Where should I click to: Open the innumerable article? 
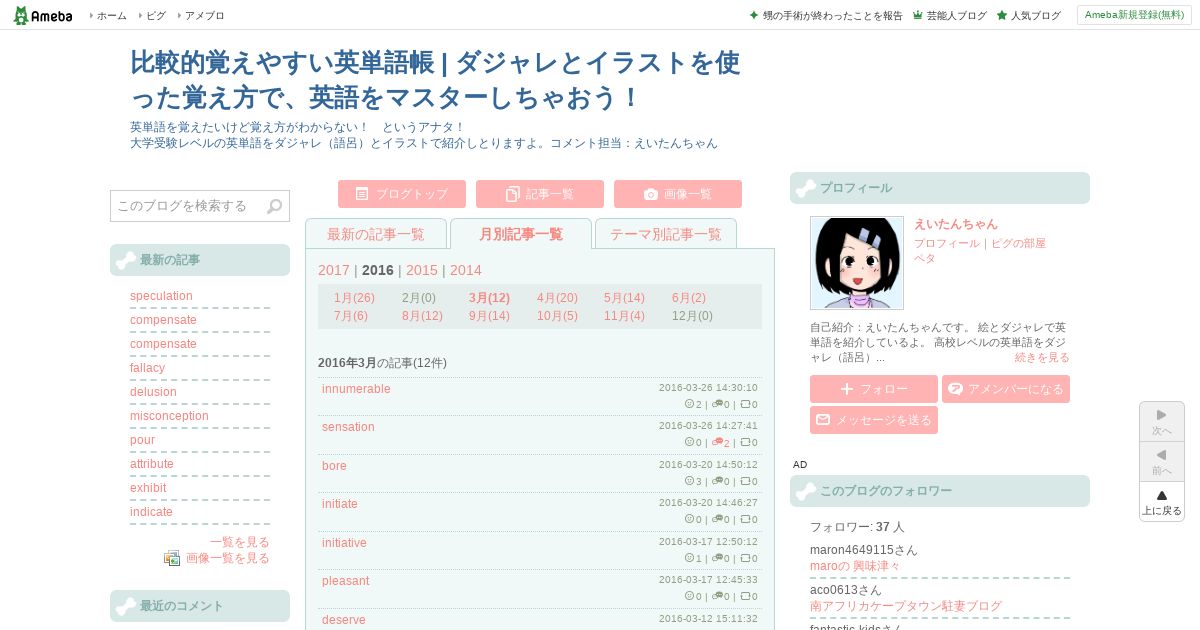pos(356,389)
